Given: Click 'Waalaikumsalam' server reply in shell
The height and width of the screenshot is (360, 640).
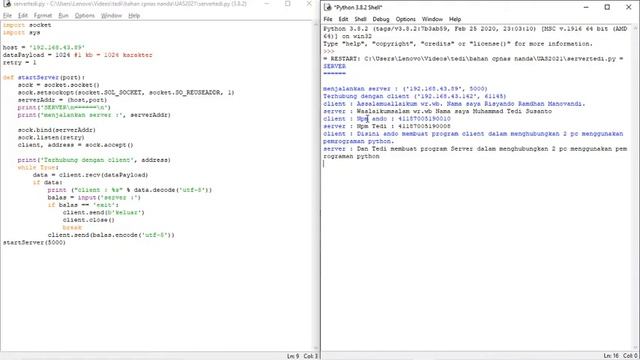Looking at the screenshot, I should pos(437,111).
